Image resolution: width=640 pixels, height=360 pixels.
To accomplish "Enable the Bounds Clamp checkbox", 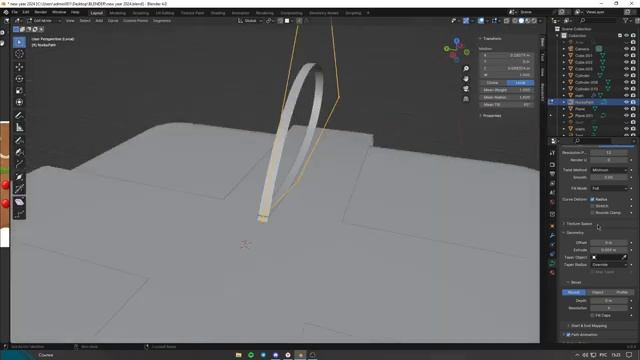I will [x=592, y=213].
